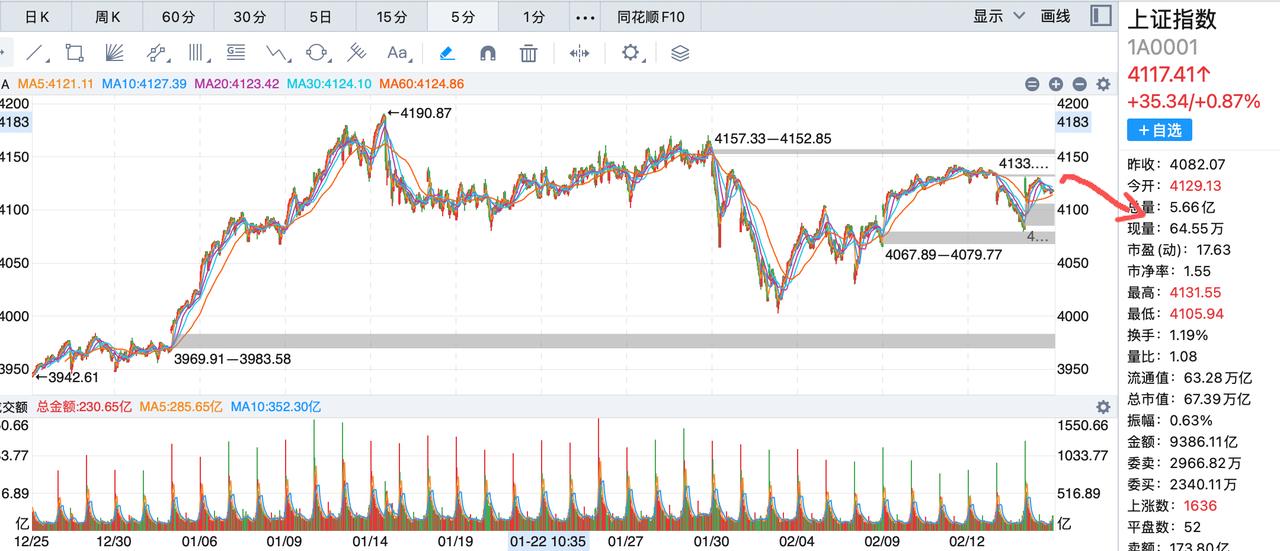Viewport: 1280px width, 551px height.
Task: Switch to the 5日 tab
Action: click(320, 16)
